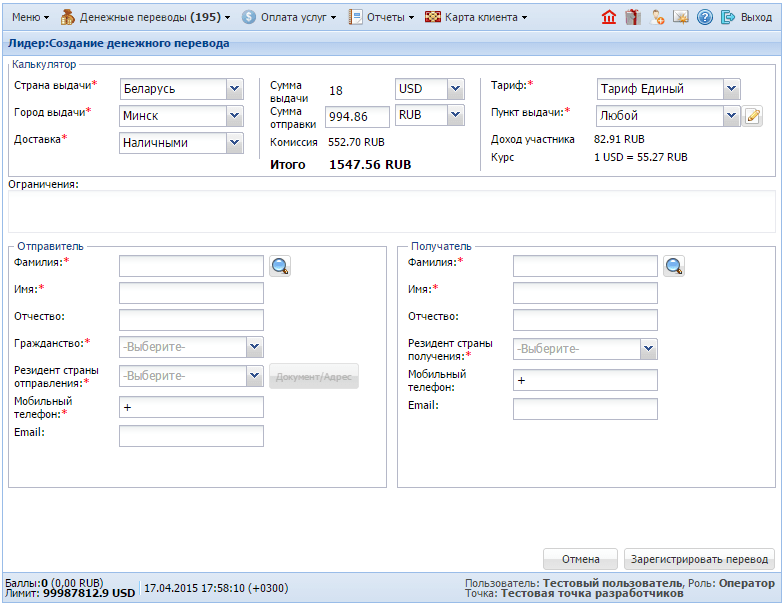The image size is (784, 604).
Task: Expand the Тариф dropdown
Action: click(x=731, y=89)
